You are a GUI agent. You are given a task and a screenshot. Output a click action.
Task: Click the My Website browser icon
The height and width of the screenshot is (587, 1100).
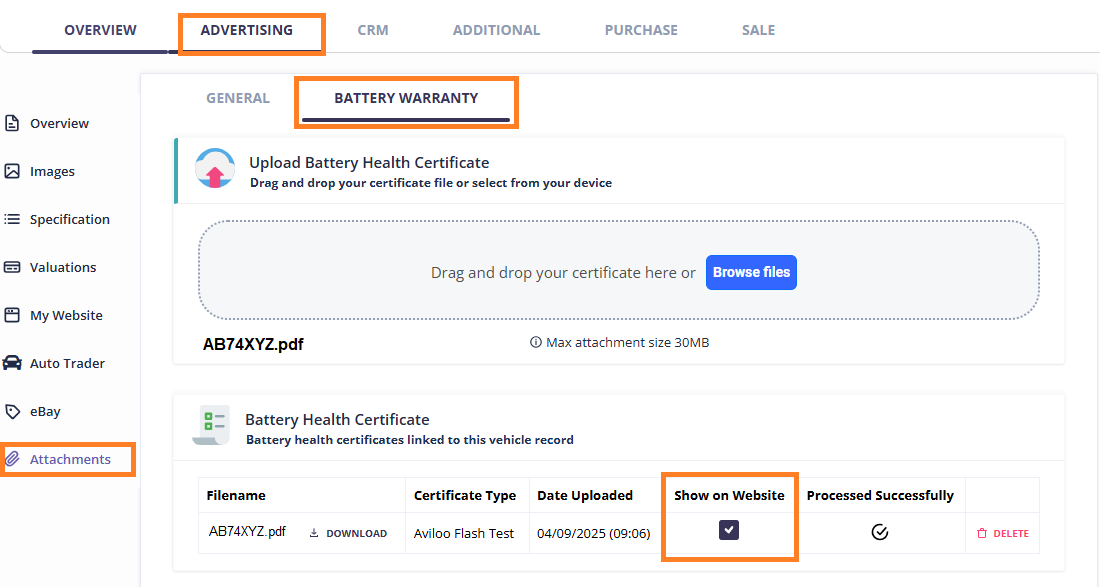coord(12,316)
